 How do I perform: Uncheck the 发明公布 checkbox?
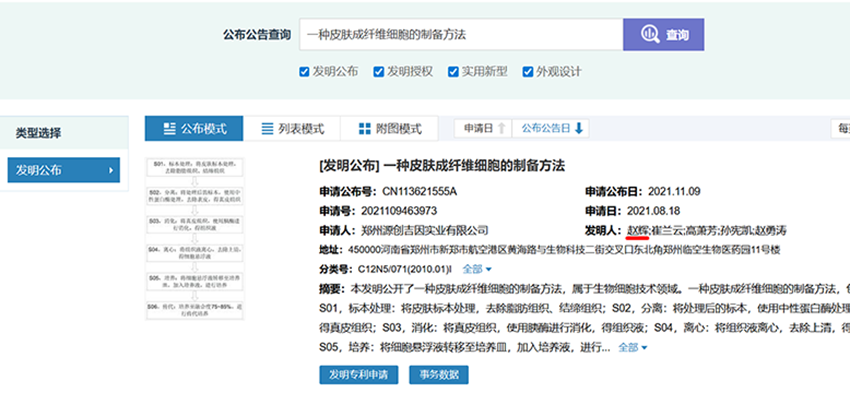pos(304,72)
